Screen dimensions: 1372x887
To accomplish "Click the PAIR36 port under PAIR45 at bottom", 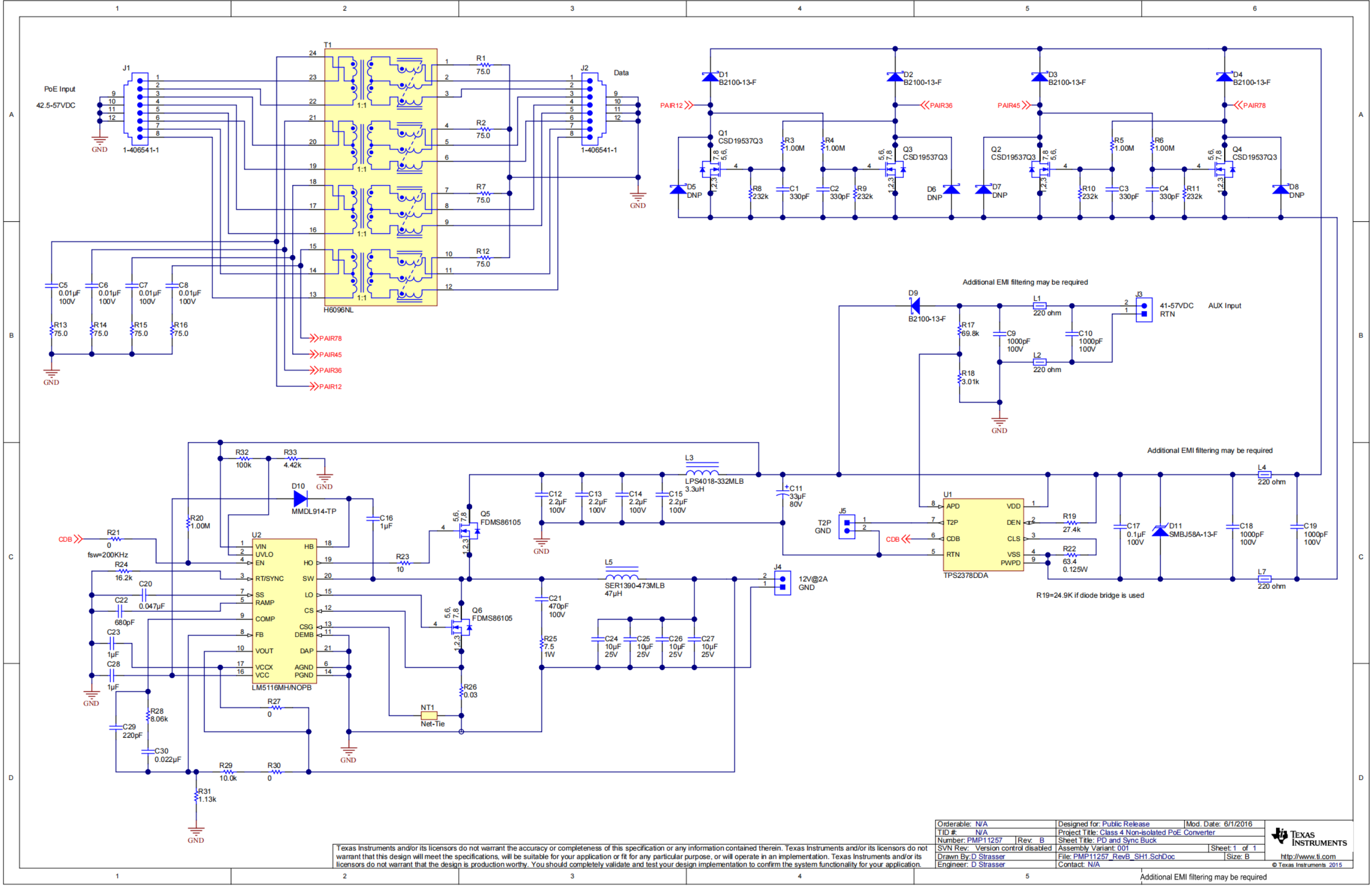I will pos(326,371).
